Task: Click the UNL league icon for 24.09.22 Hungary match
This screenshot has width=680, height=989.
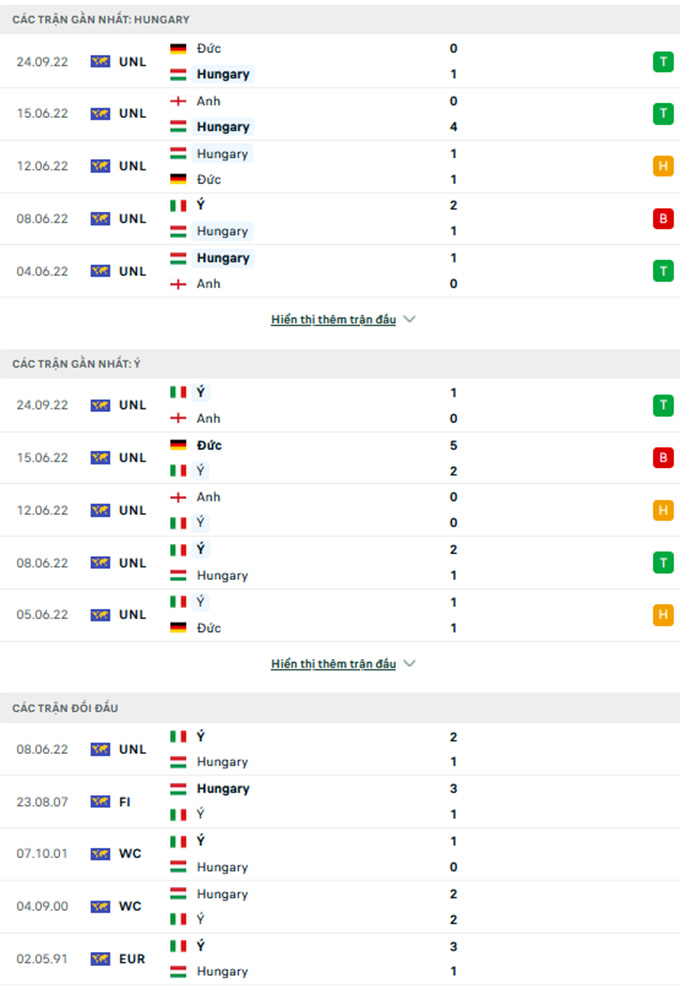Action: [x=100, y=62]
